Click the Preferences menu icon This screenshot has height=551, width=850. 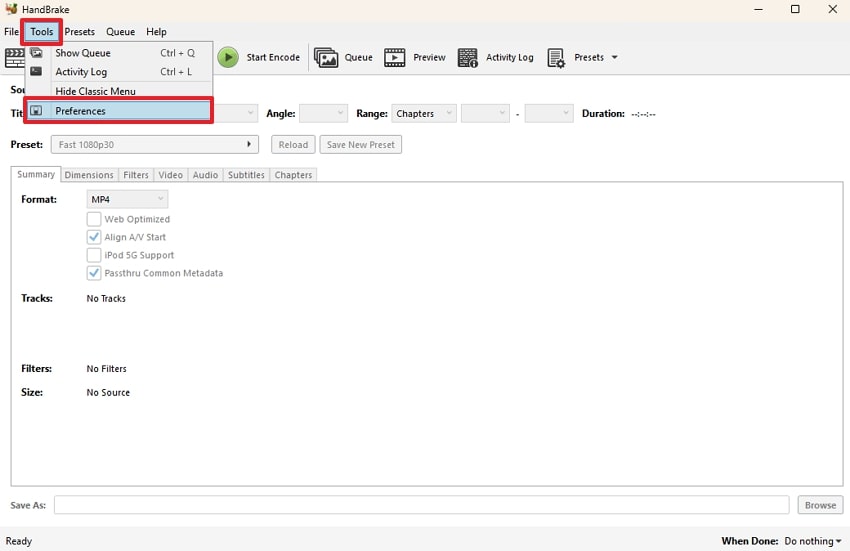click(36, 111)
